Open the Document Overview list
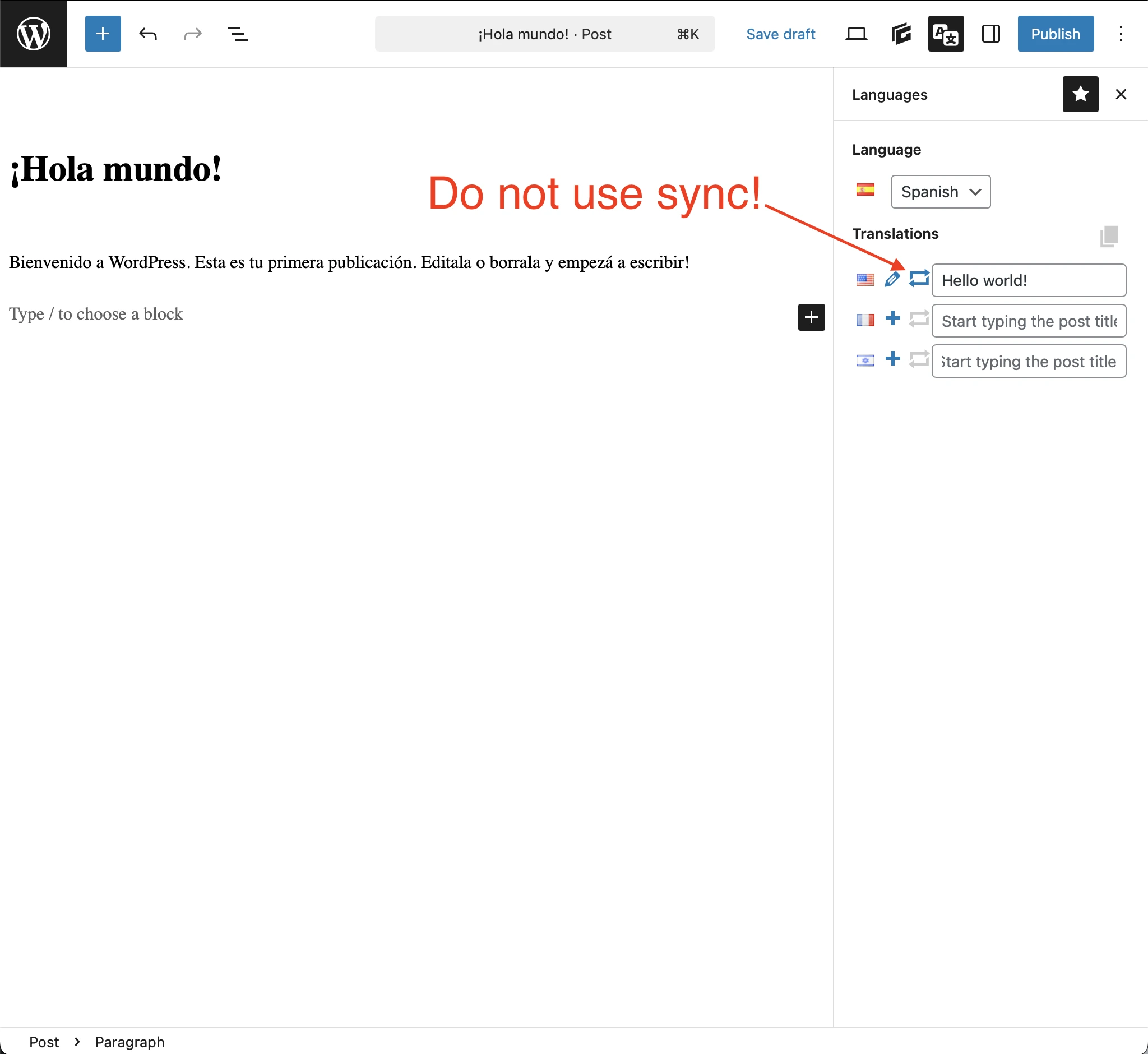The image size is (1148, 1054). tap(238, 34)
